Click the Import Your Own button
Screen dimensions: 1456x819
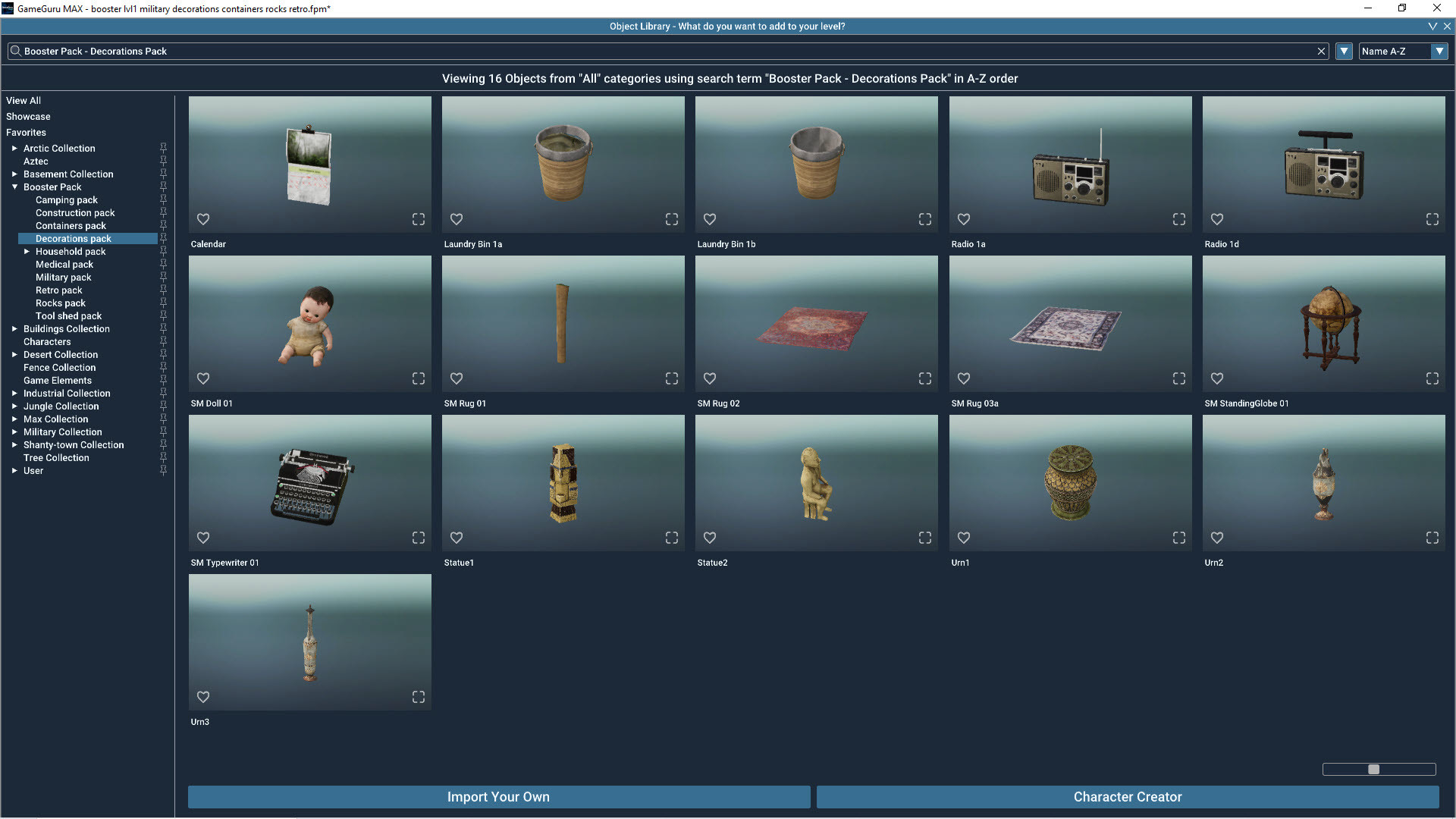498,797
